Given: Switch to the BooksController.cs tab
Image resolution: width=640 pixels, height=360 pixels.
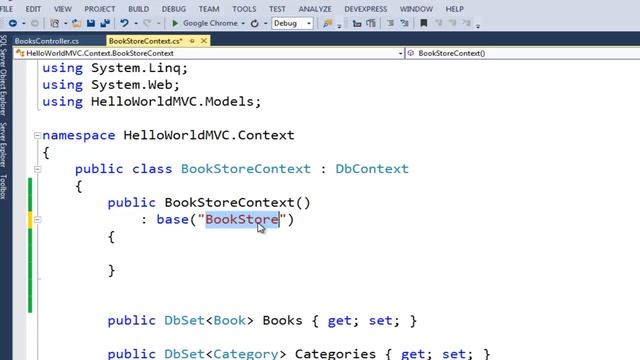Looking at the screenshot, I should point(47,41).
